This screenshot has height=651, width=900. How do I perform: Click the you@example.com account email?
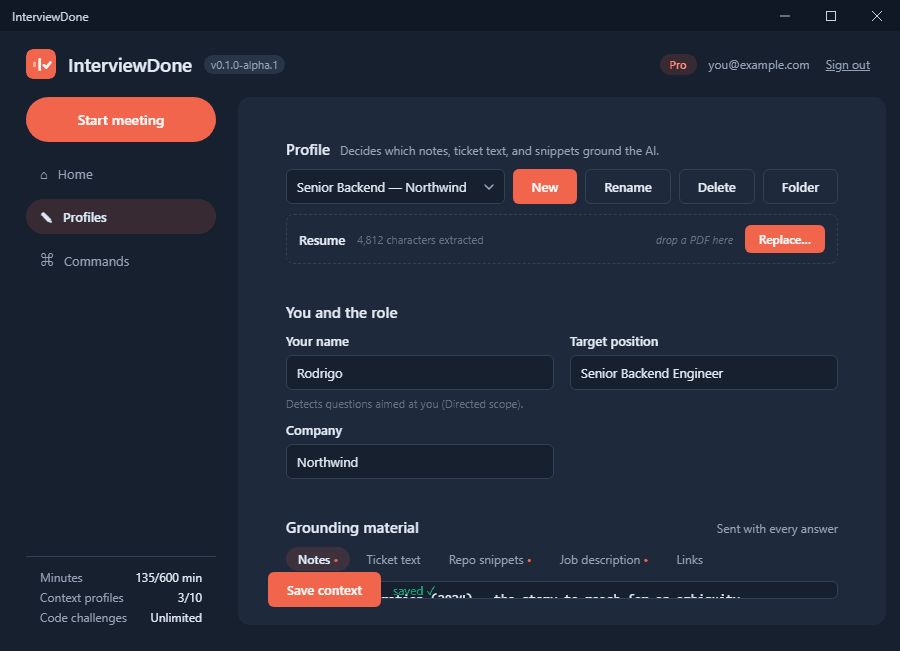(758, 65)
